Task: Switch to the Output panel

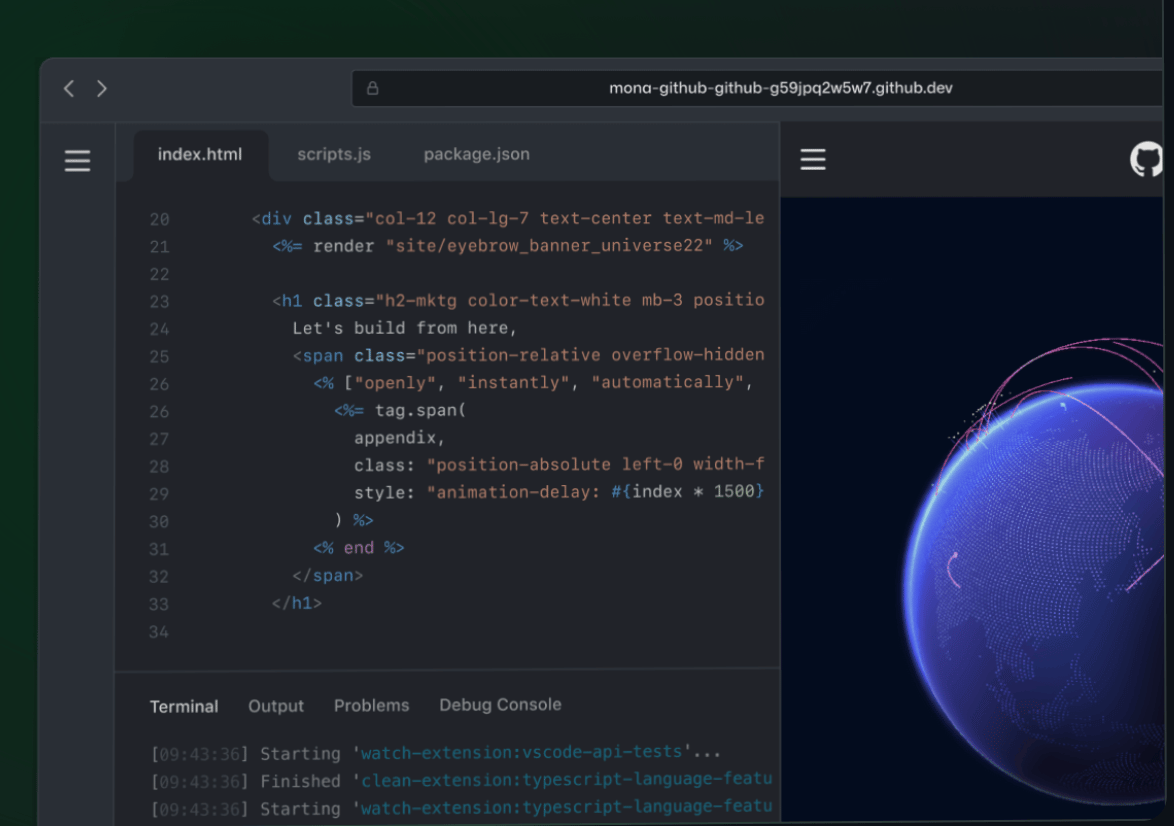Action: (276, 706)
